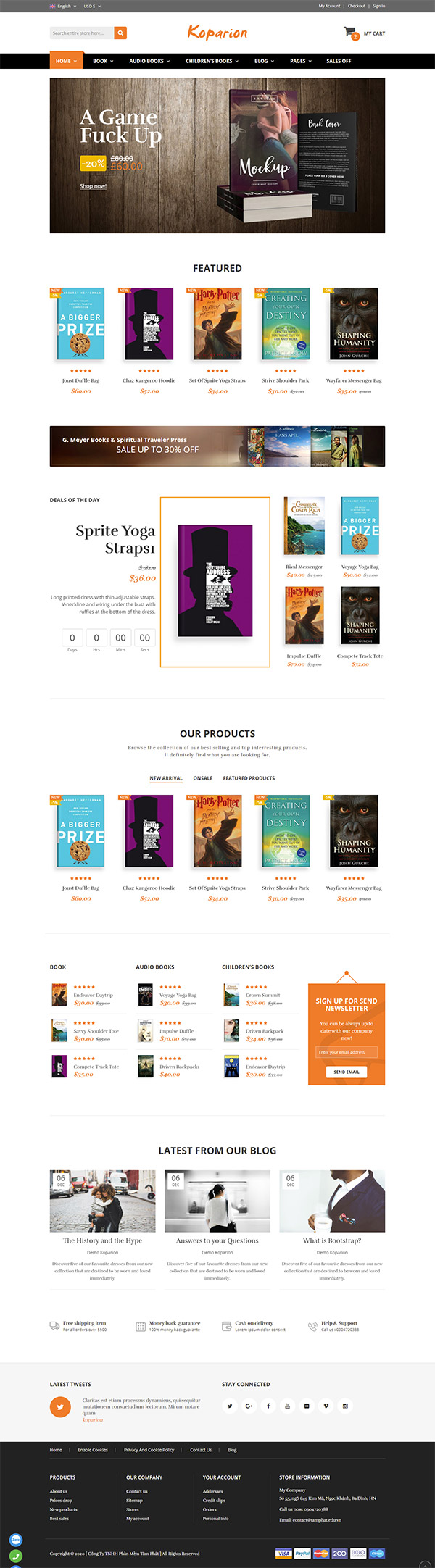Switch to the Onsale tab
Image resolution: width=435 pixels, height=1568 pixels.
203,778
